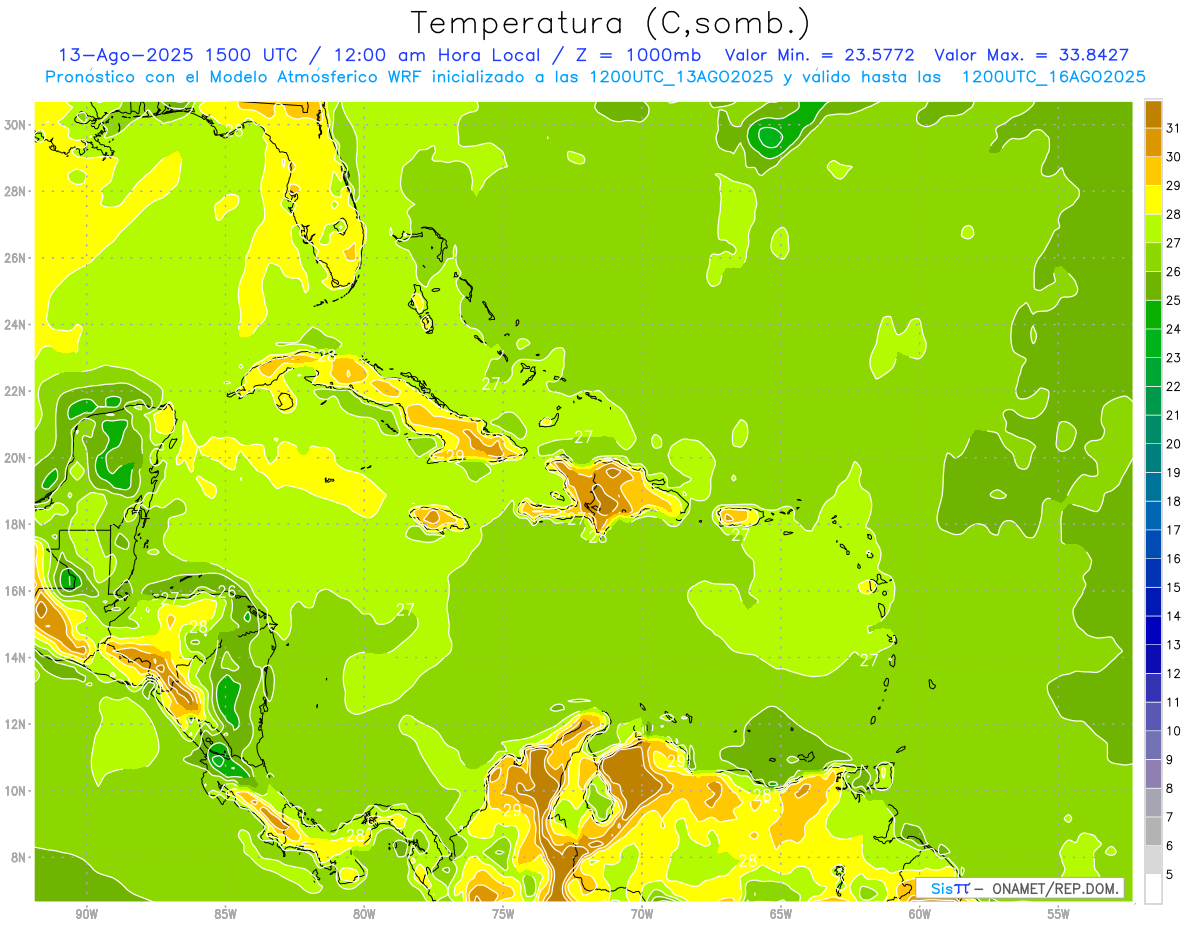The image size is (1200, 927).
Task: Click the color bar label 5
Action: coord(1172,875)
